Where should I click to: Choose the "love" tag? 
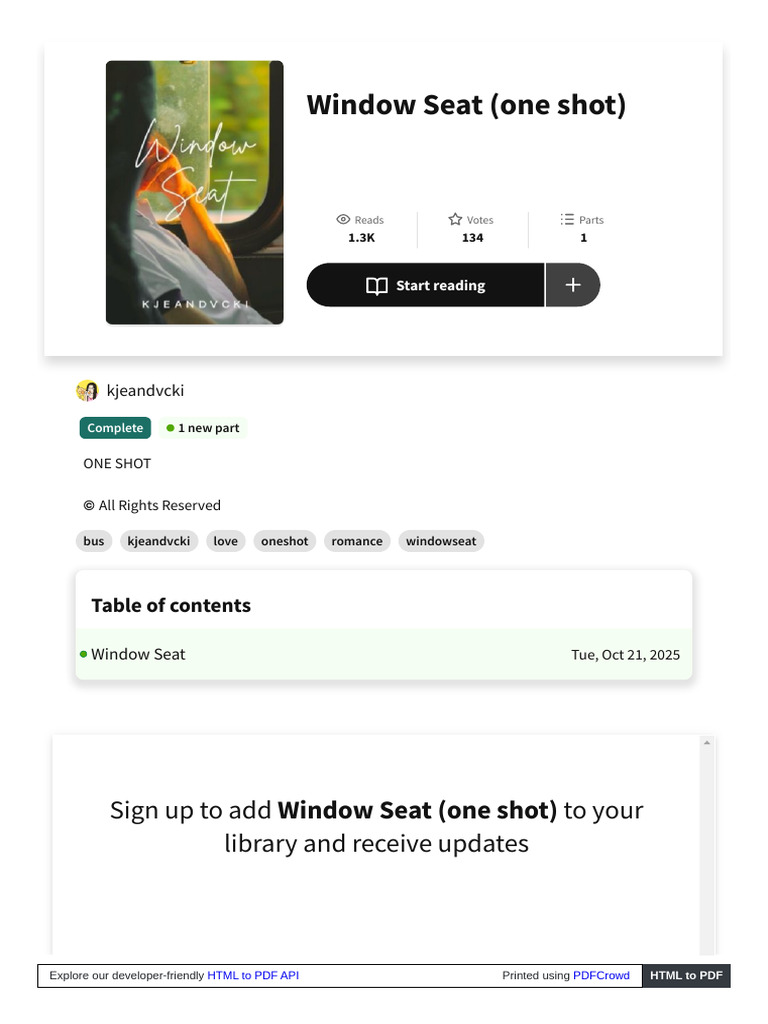tap(226, 541)
